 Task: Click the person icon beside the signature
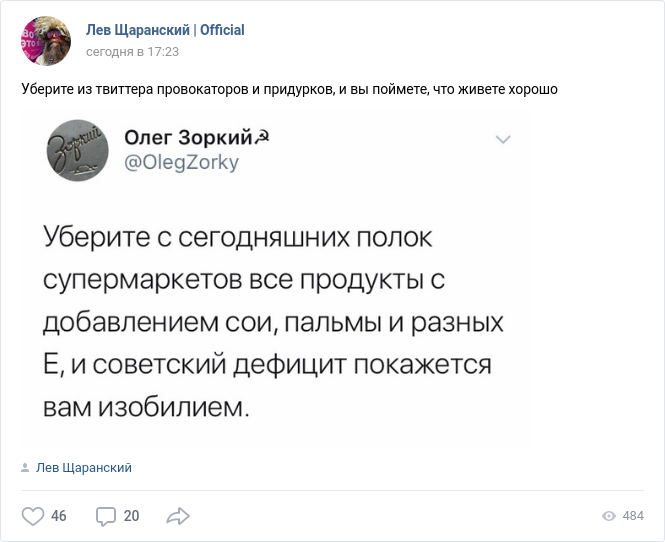[26, 467]
